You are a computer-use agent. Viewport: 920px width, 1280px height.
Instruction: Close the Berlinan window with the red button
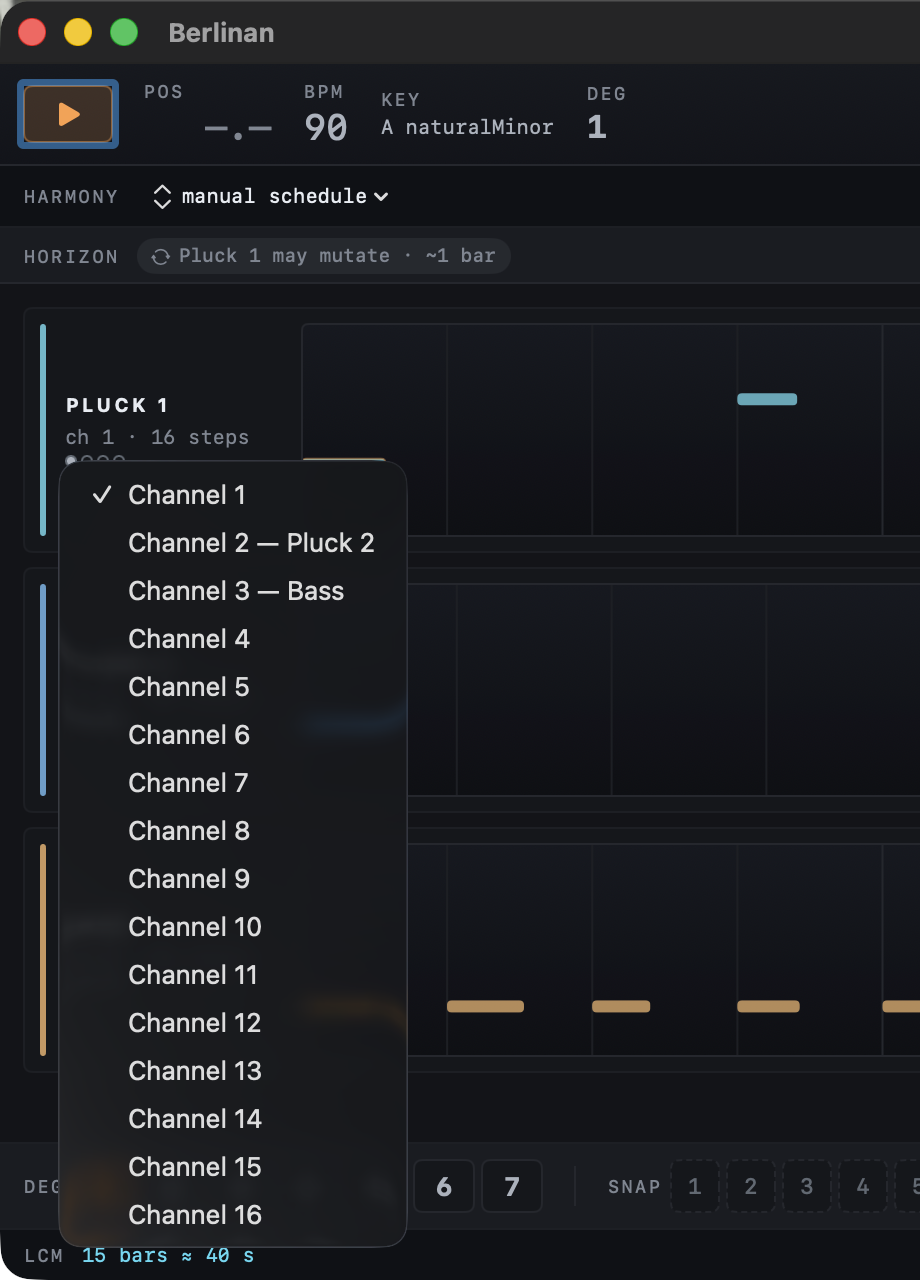pyautogui.click(x=32, y=32)
